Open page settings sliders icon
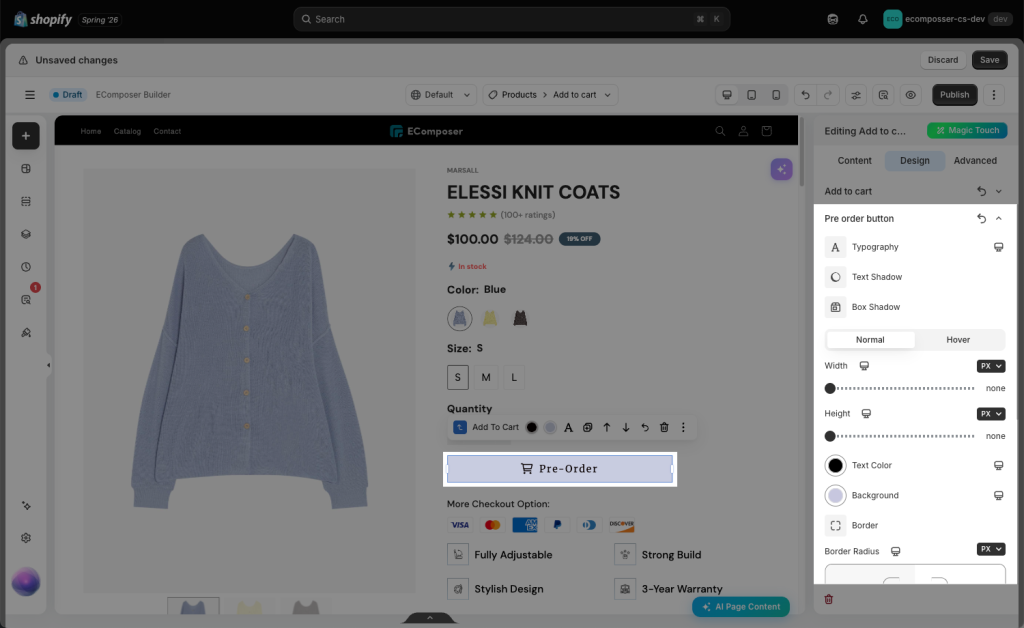Screen dimensions: 1024x628 (x=856, y=95)
